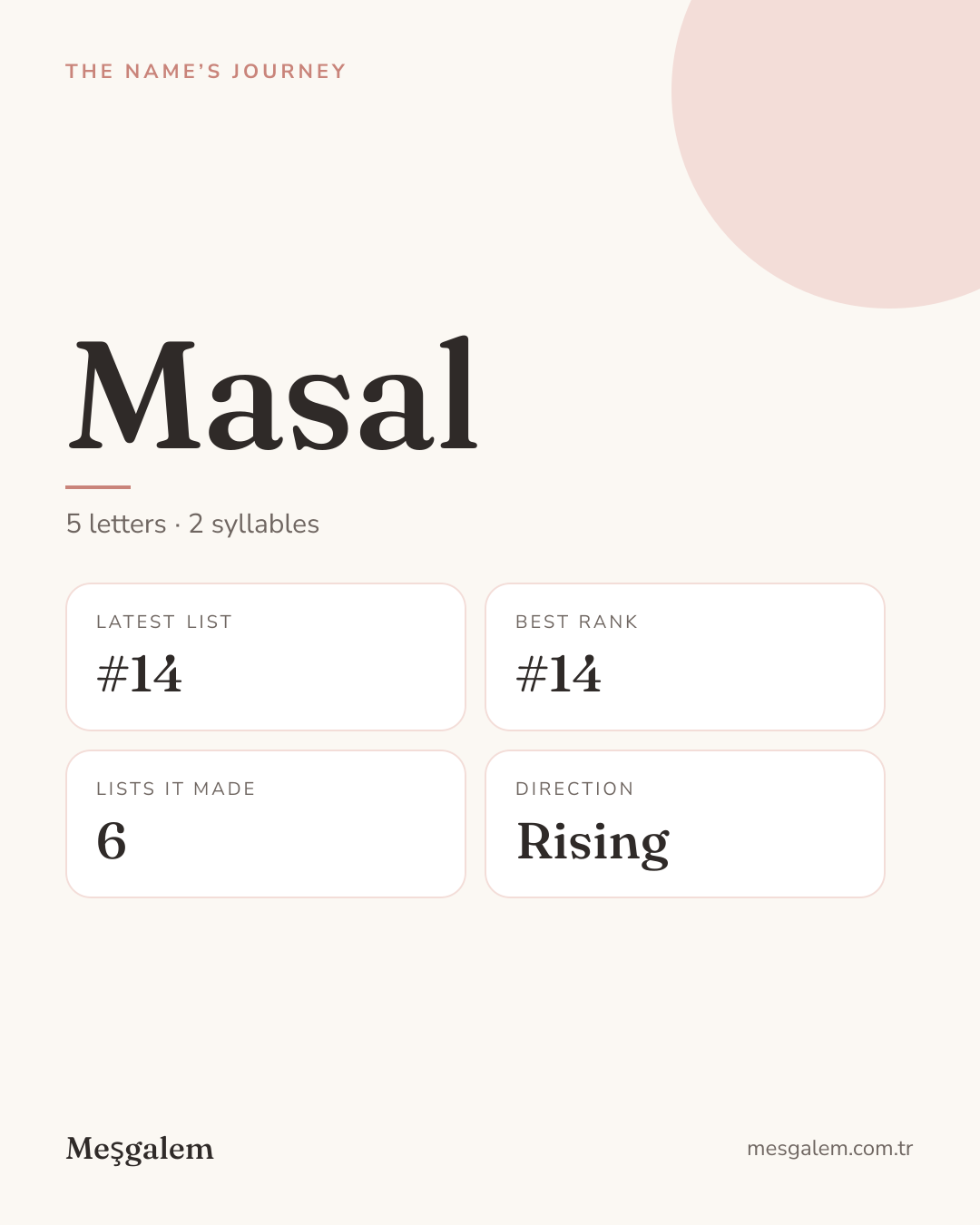
Task: Click the #14 value under Best Rank
Action: (558, 674)
